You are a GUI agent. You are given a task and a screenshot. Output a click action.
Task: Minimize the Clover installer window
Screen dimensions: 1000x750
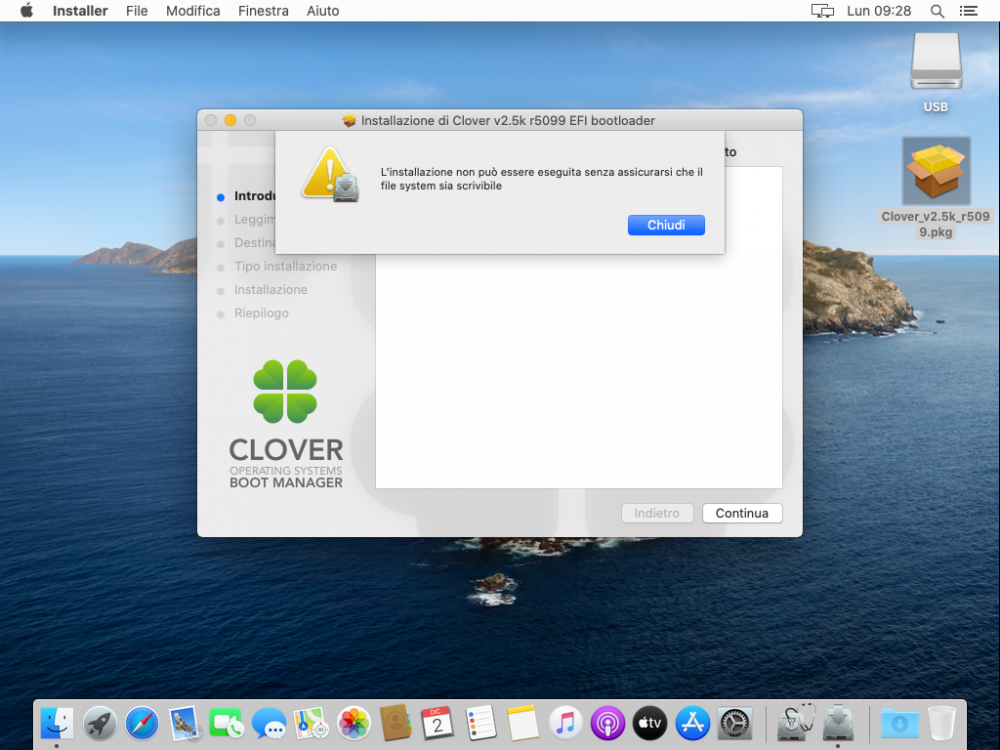[x=231, y=120]
